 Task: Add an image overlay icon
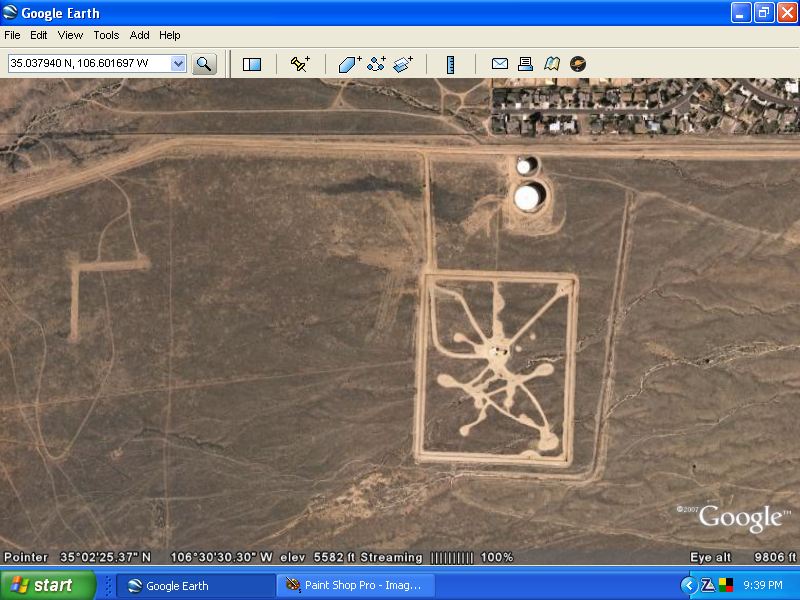[x=403, y=64]
